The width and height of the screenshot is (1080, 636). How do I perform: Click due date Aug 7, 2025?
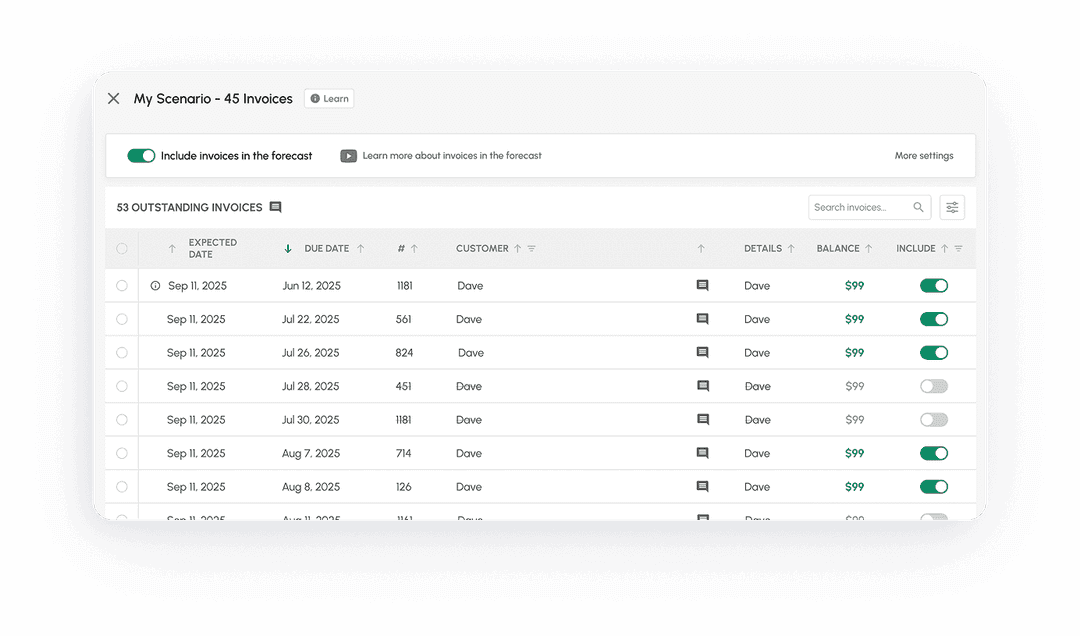click(311, 453)
